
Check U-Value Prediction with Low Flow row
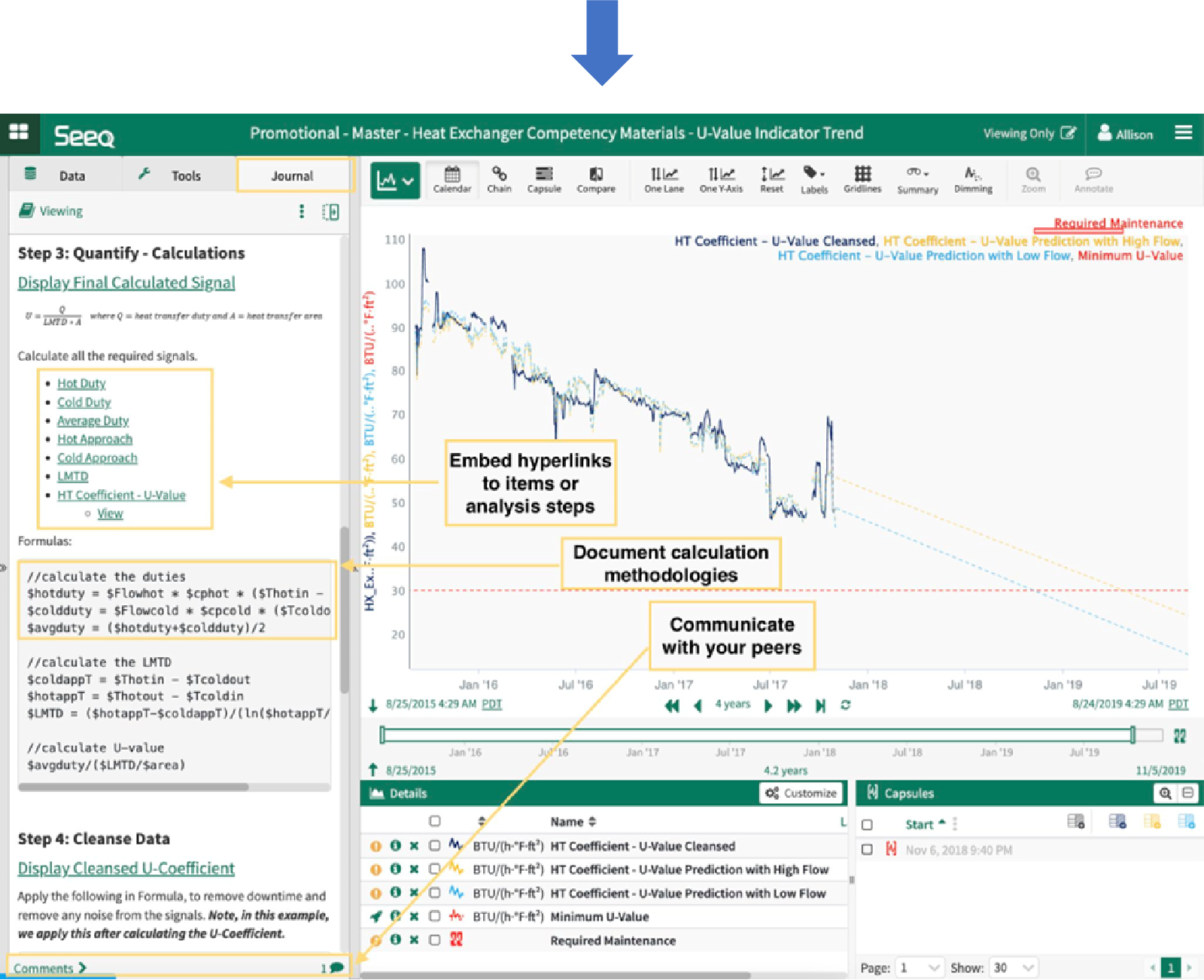(x=435, y=893)
